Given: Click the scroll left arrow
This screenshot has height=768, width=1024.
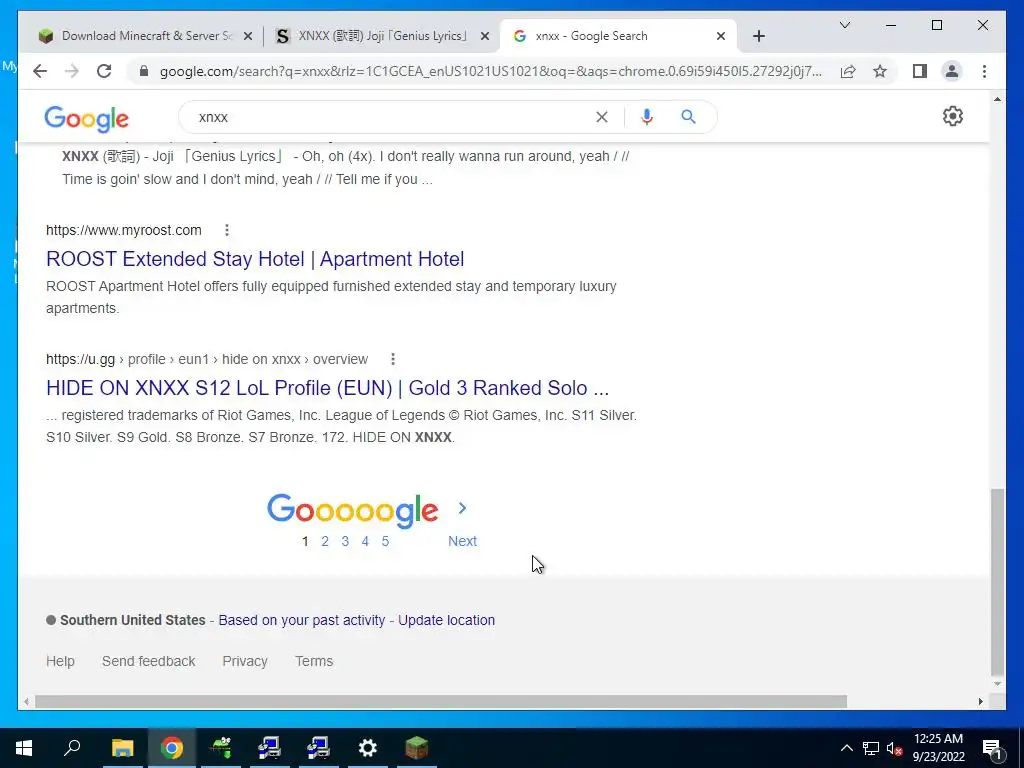Looking at the screenshot, I should 26,701.
